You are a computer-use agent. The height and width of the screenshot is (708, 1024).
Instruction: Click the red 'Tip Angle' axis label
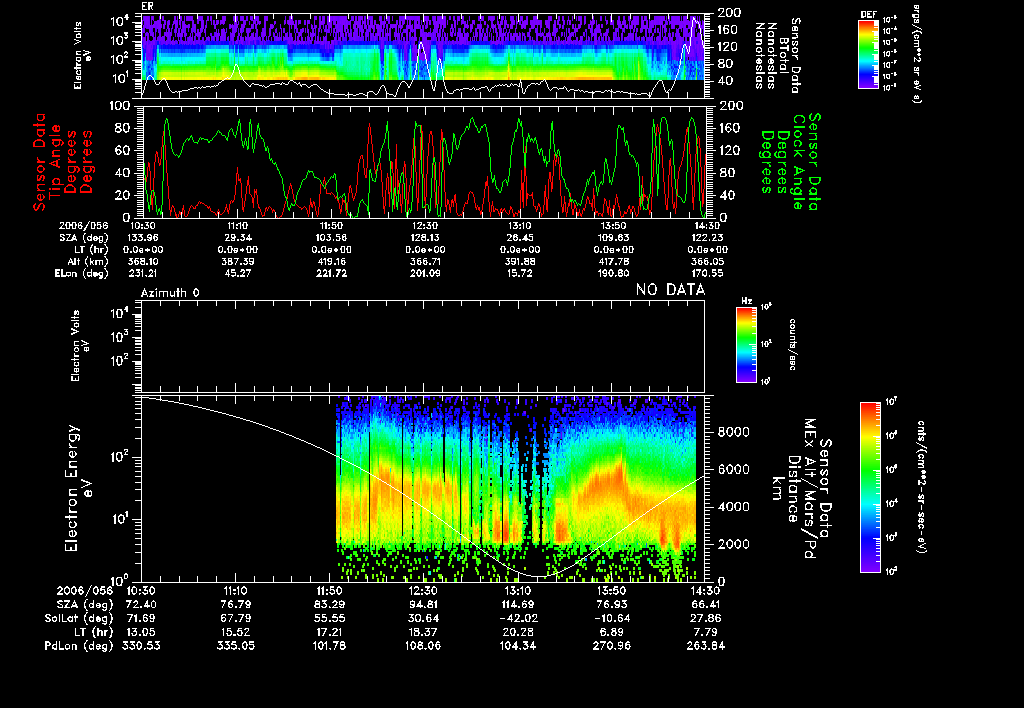56,161
